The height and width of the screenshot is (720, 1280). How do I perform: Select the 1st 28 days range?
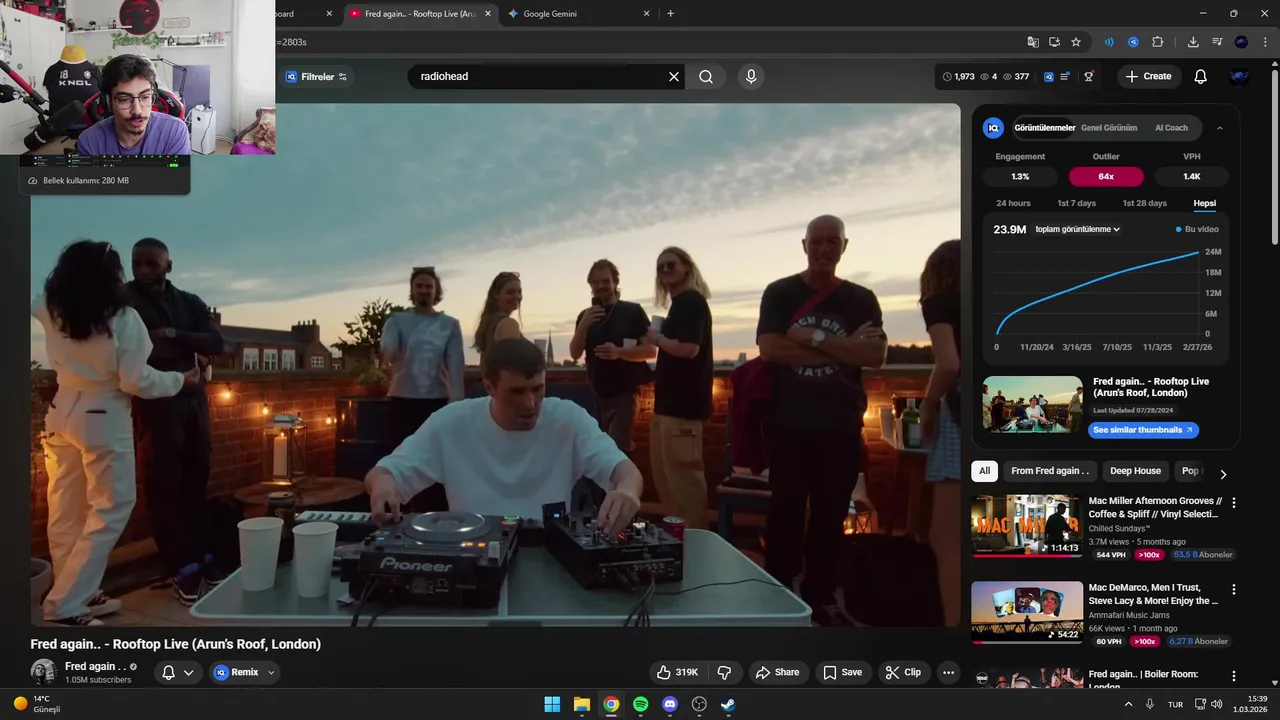1144,203
